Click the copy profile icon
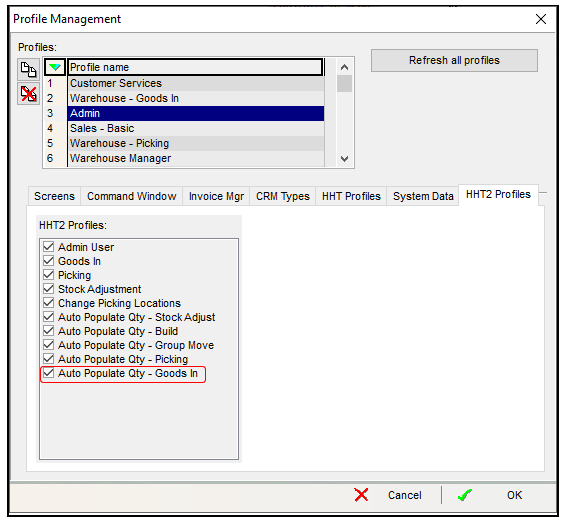Image resolution: width=571 pixels, height=525 pixels. tap(28, 70)
